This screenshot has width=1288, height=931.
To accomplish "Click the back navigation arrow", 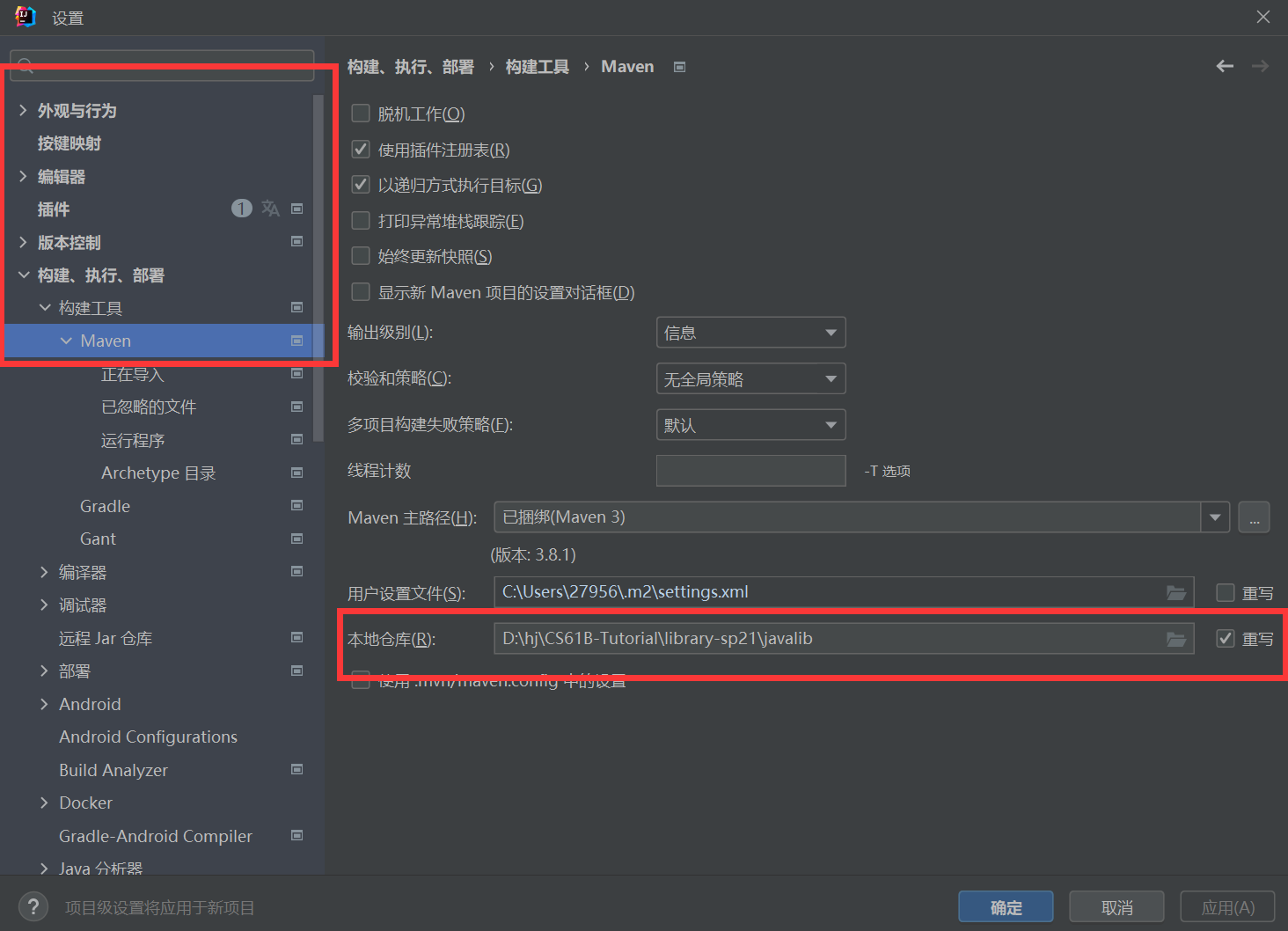I will [x=1225, y=67].
